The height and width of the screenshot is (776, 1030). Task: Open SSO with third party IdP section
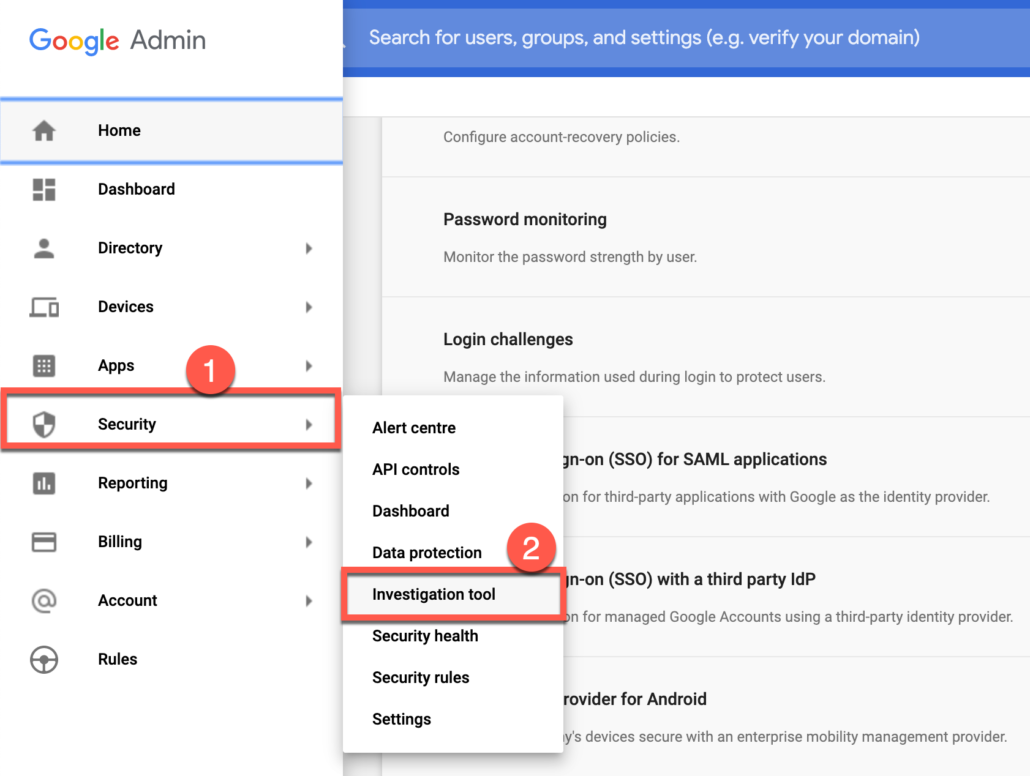690,580
